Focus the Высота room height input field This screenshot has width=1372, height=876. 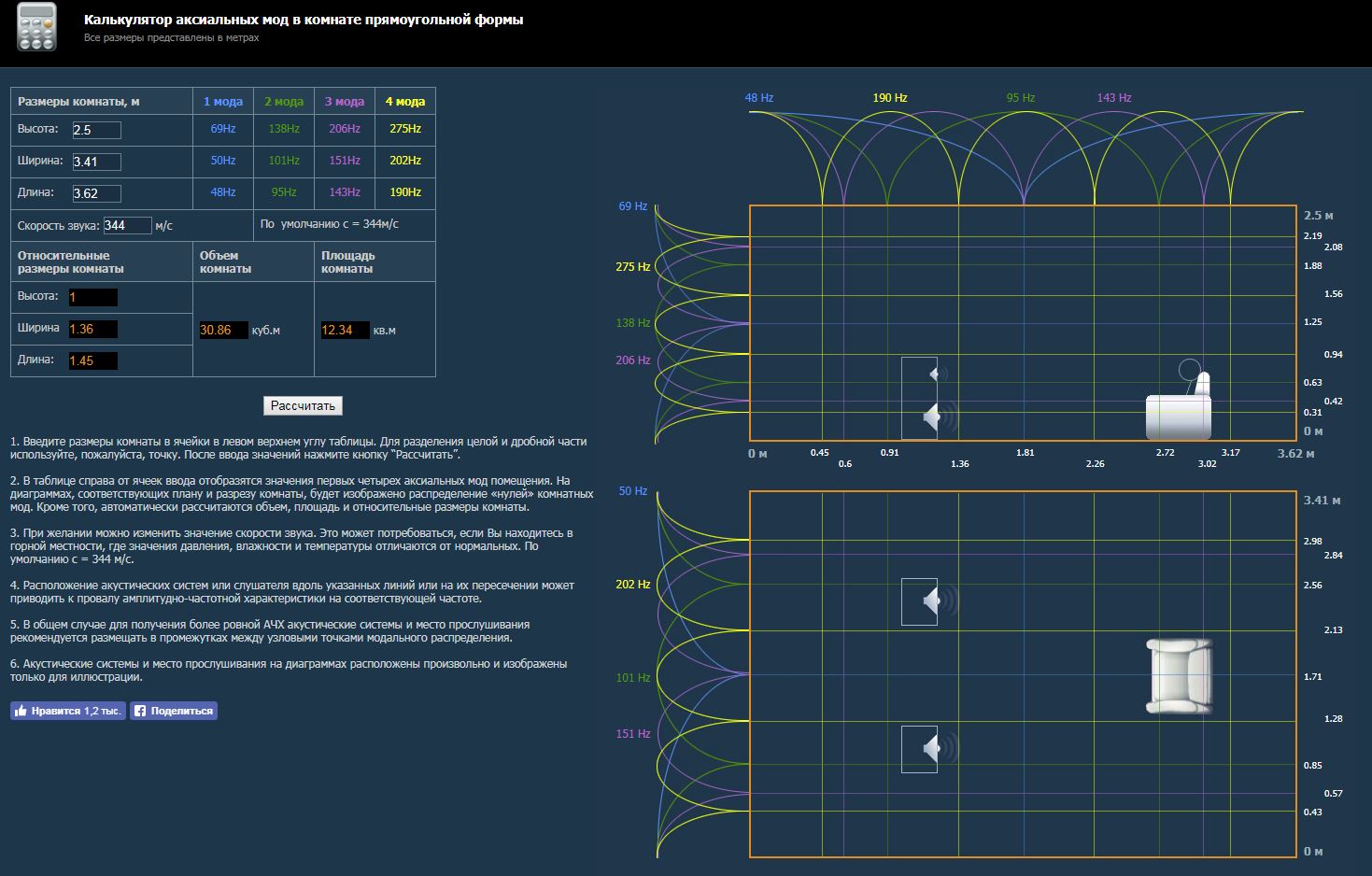click(96, 130)
